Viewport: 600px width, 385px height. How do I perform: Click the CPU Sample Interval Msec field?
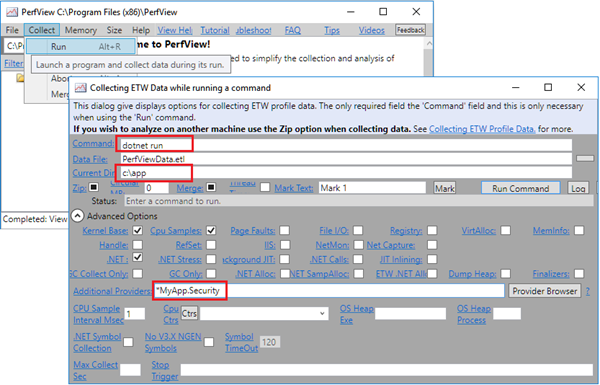pos(135,314)
